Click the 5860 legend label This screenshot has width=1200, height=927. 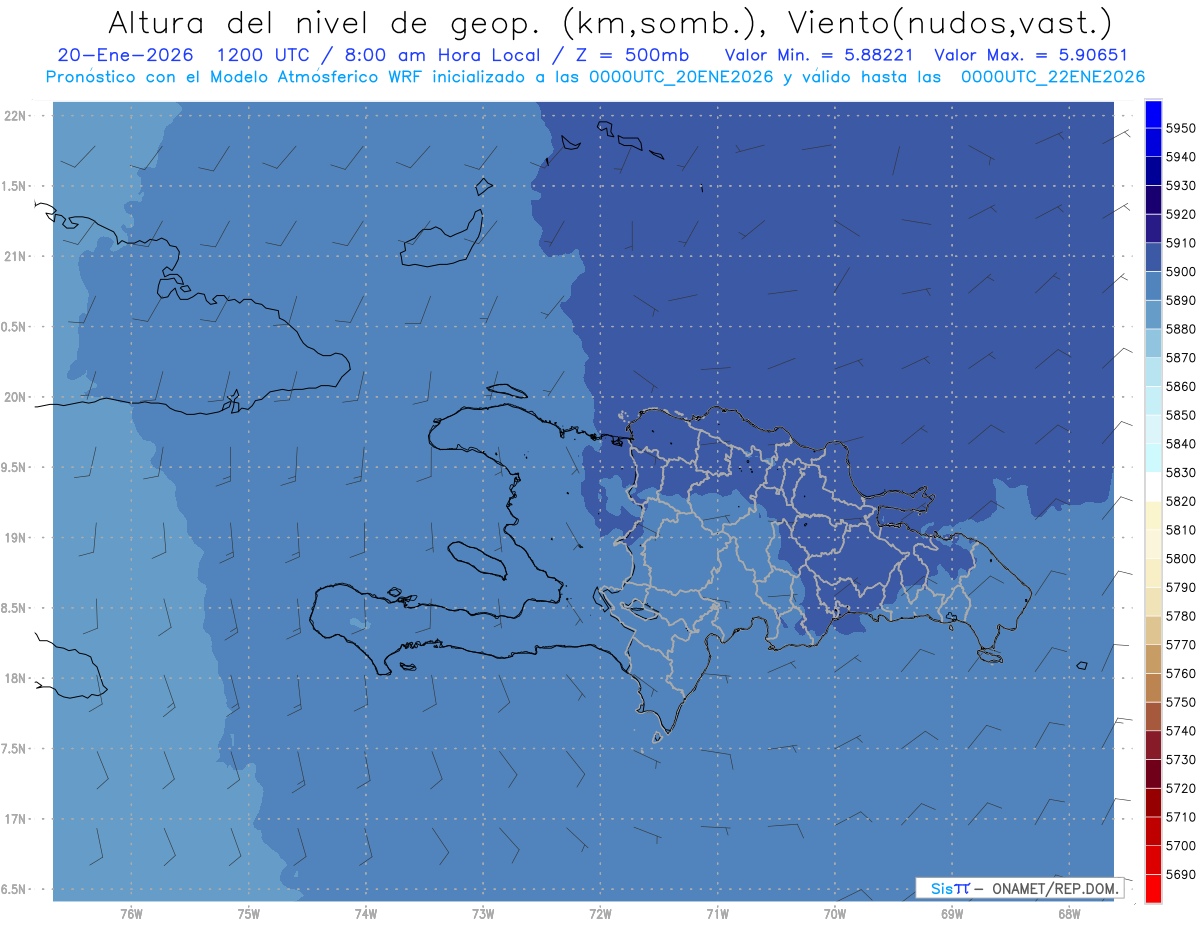click(x=1180, y=386)
